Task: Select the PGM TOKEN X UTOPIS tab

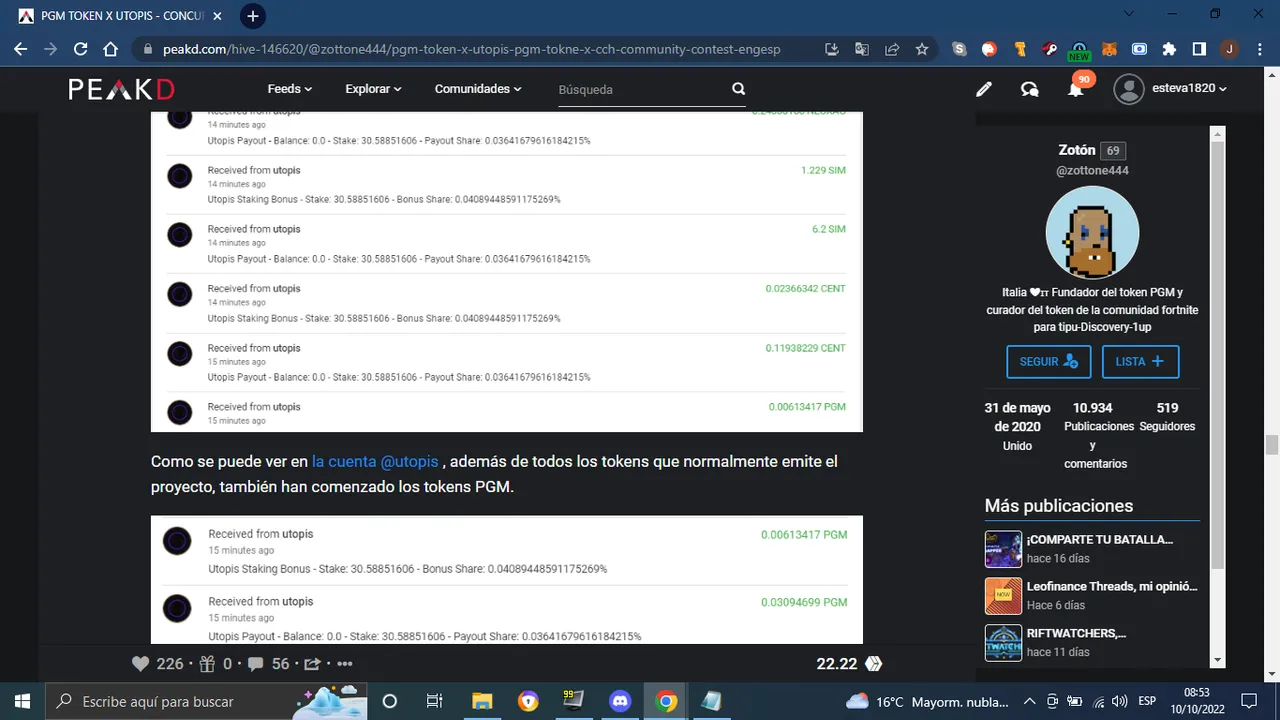Action: pyautogui.click(x=120, y=16)
